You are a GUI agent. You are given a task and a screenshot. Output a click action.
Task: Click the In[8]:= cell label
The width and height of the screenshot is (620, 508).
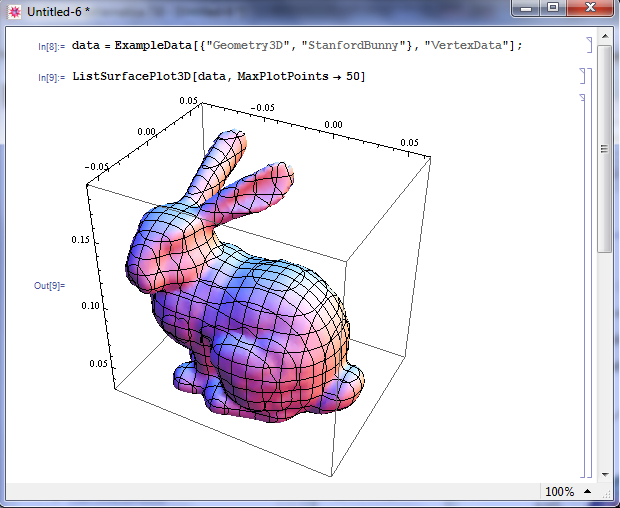[51, 47]
